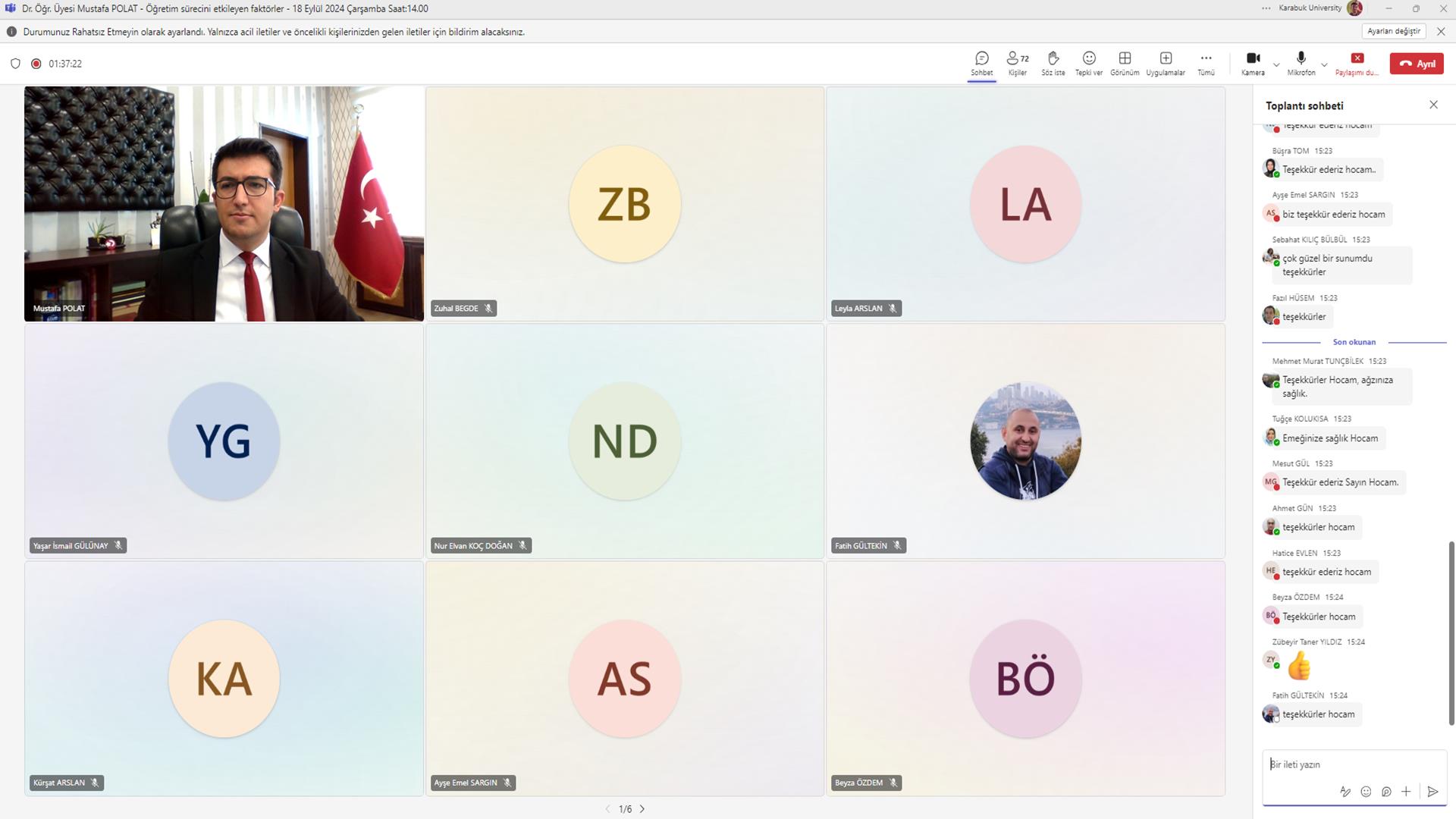This screenshot has height=819, width=1456.
Task: Open the Kişiler participants list
Action: point(1018,64)
